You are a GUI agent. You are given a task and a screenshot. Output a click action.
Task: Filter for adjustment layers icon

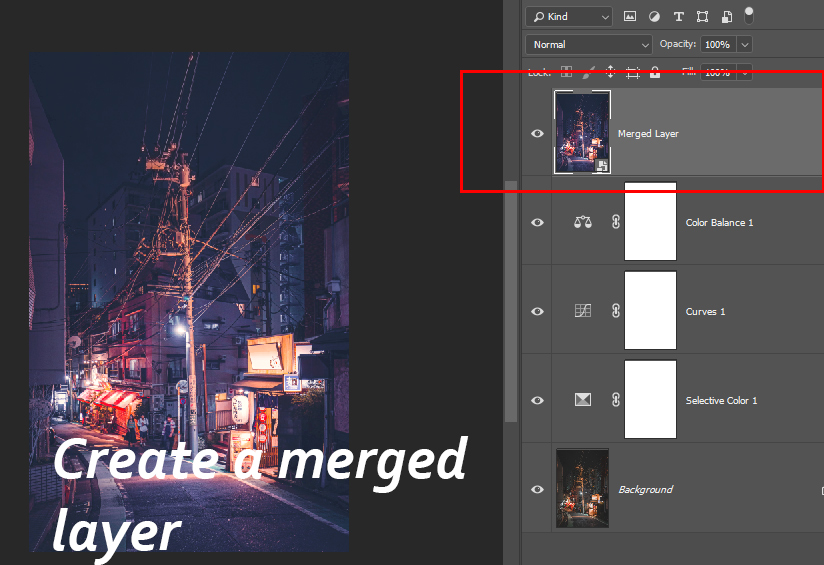654,16
